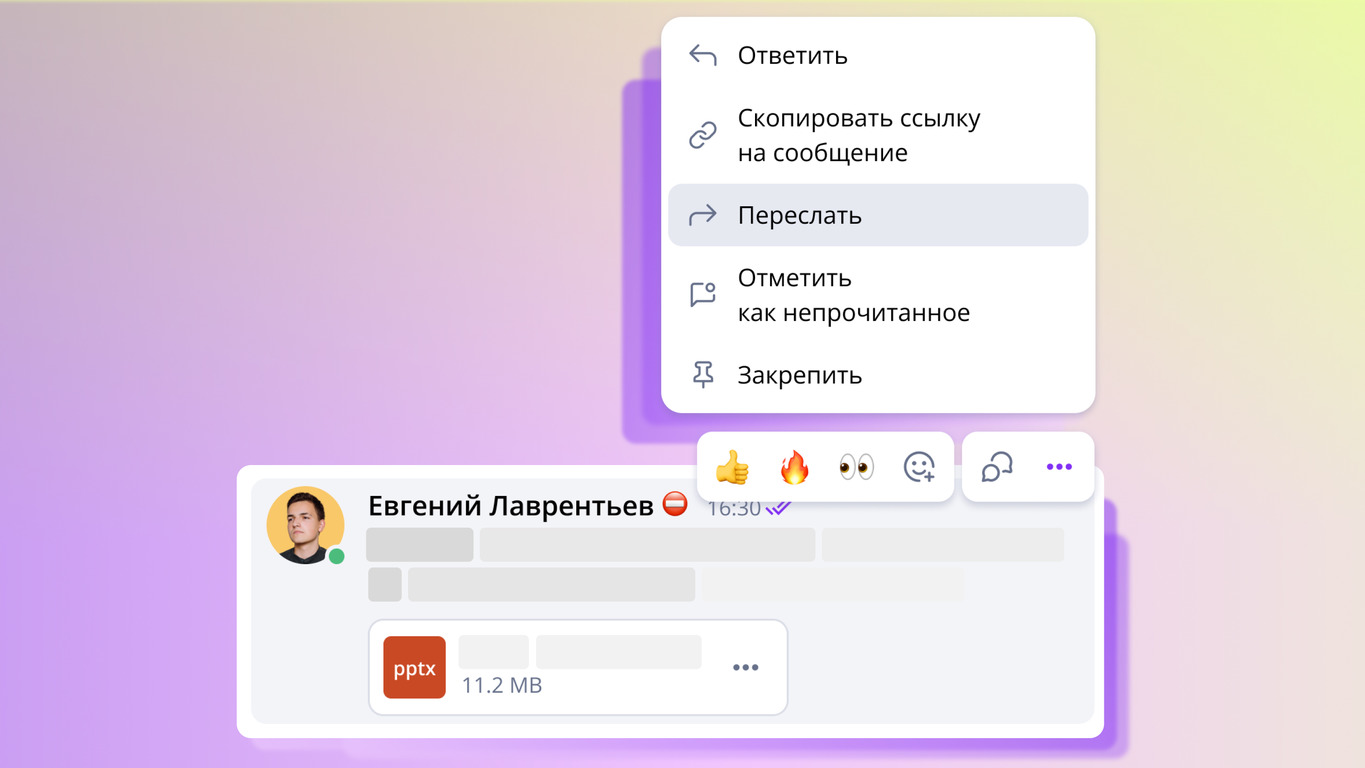1365x768 pixels.
Task: Click the 11.2 MB attachment card
Action: point(578,667)
